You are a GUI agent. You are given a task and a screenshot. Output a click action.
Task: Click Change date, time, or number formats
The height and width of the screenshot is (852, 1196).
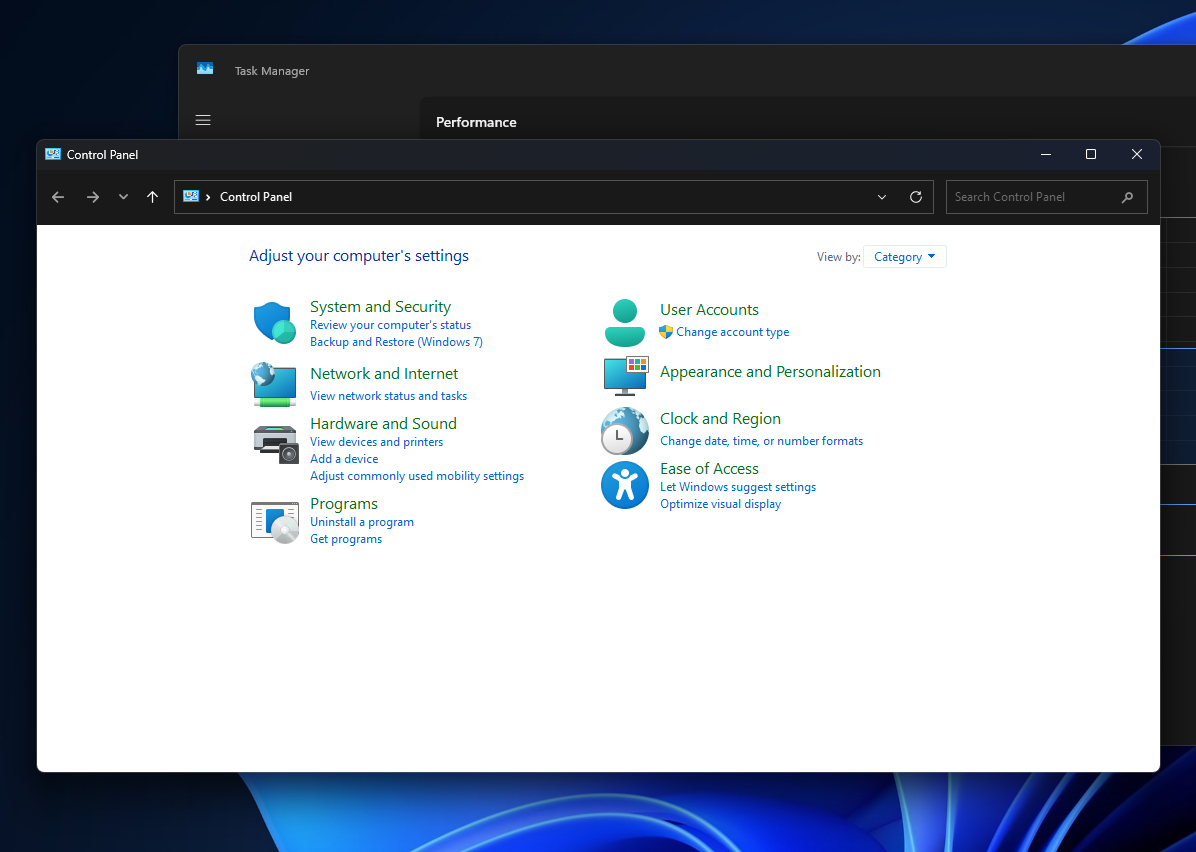[762, 441]
